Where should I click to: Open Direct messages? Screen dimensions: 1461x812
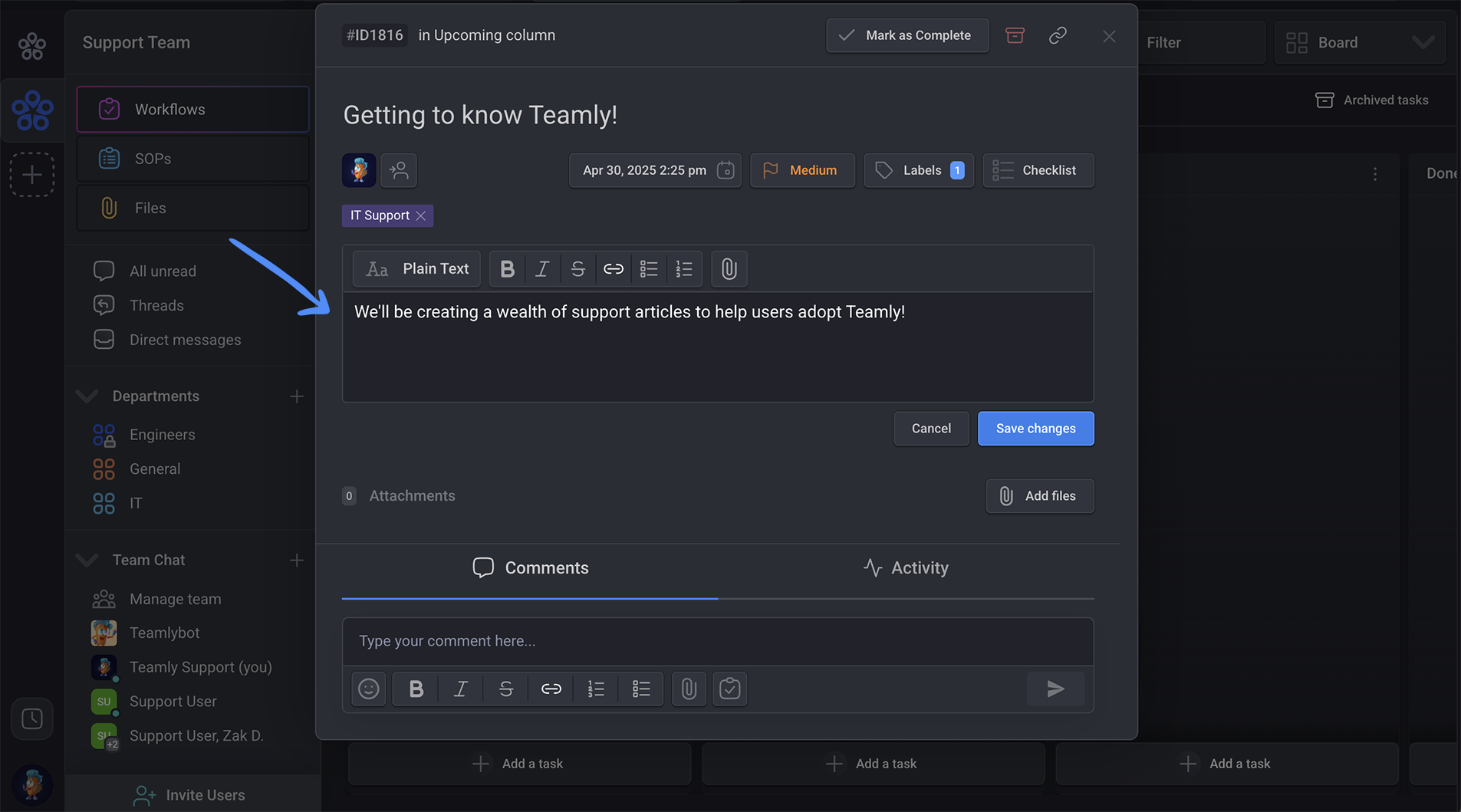(x=185, y=340)
